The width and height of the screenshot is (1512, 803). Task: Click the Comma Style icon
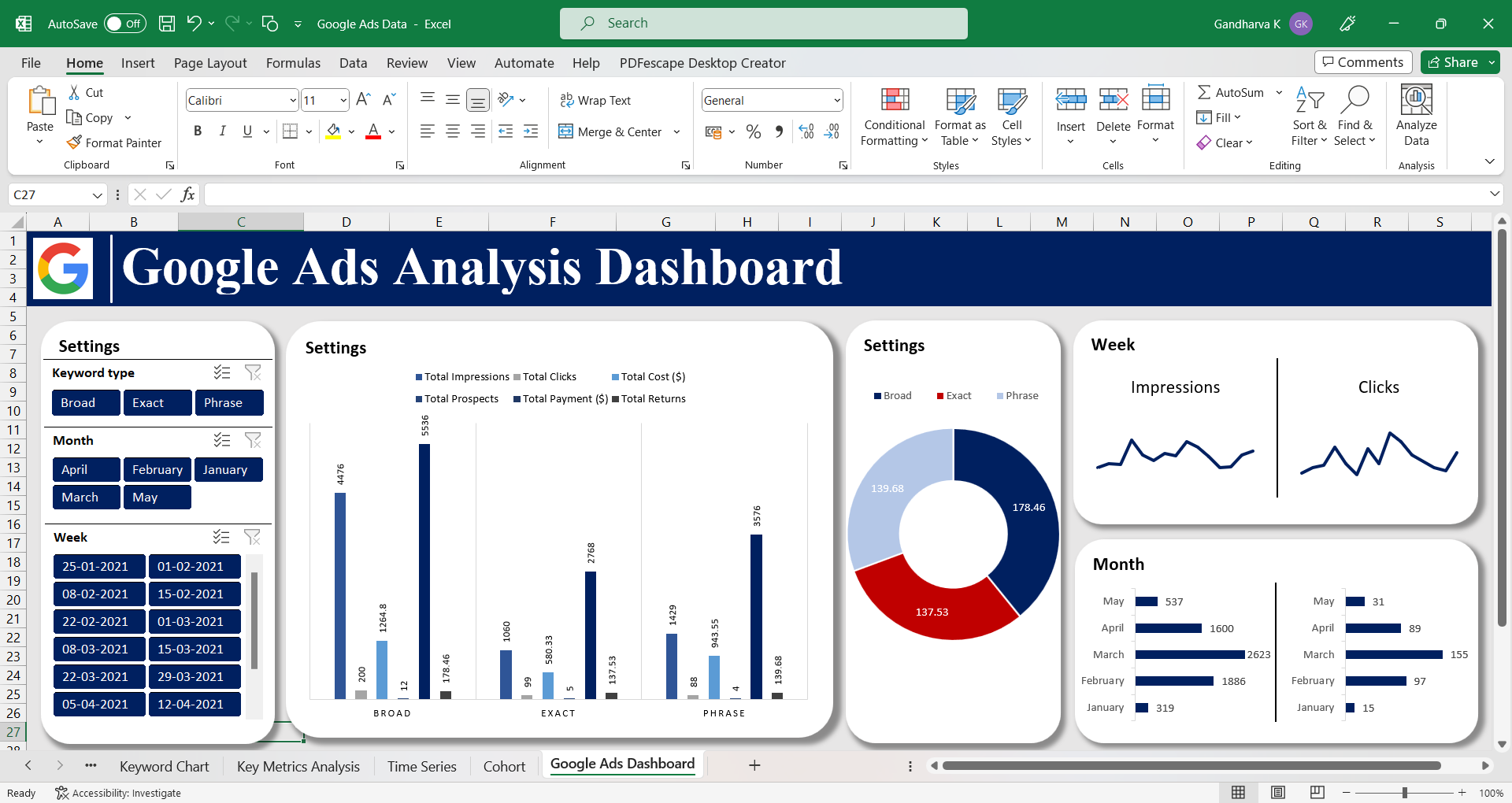point(779,131)
